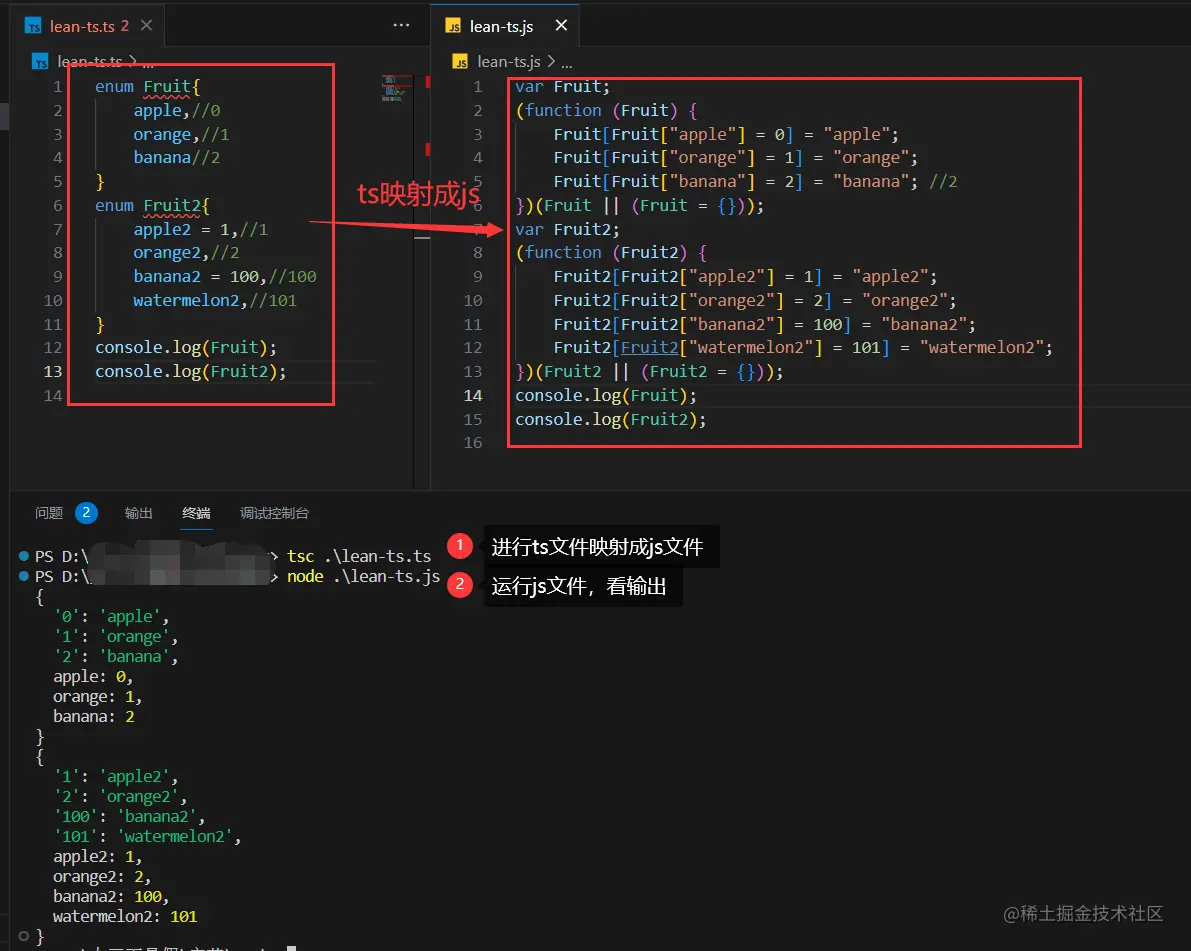Open the 输出 output panel tab
This screenshot has height=951, width=1191.
pyautogui.click(x=138, y=513)
